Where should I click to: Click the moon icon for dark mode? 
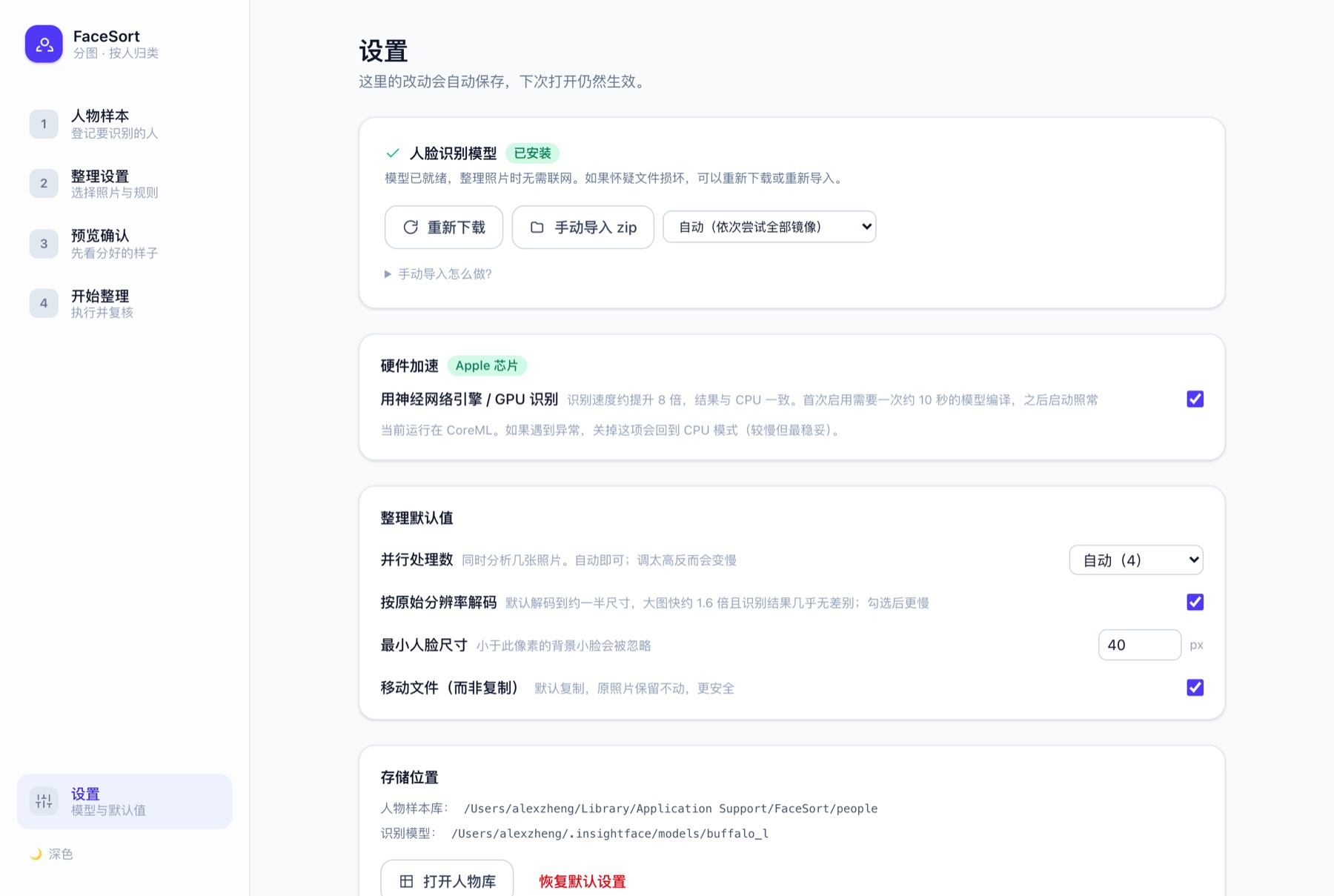[x=36, y=854]
